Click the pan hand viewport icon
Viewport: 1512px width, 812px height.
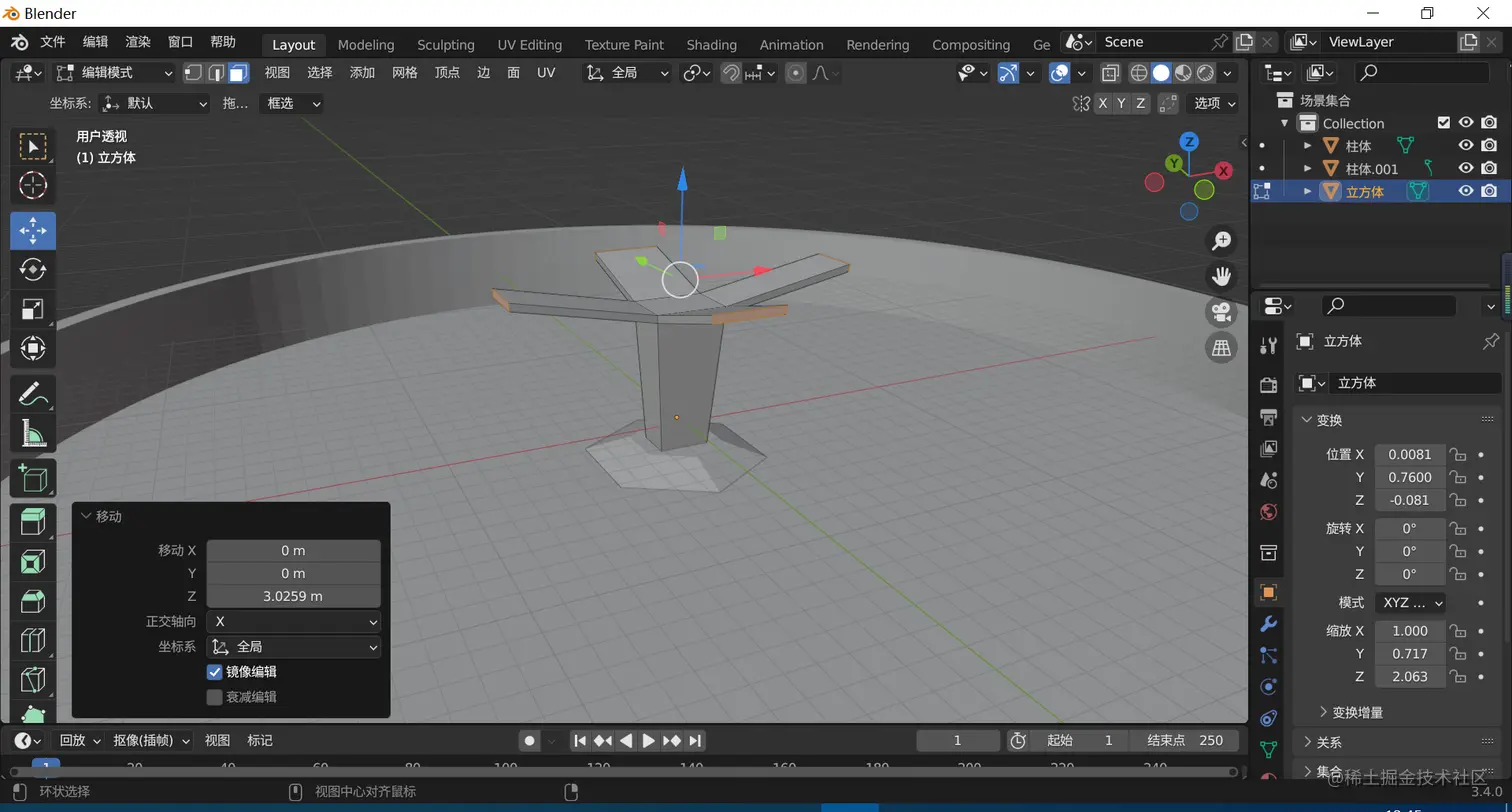pos(1221,277)
